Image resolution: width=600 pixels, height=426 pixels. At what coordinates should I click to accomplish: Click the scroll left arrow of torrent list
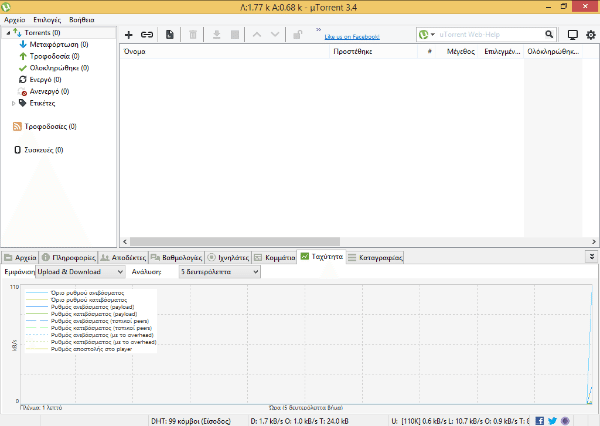coord(125,242)
